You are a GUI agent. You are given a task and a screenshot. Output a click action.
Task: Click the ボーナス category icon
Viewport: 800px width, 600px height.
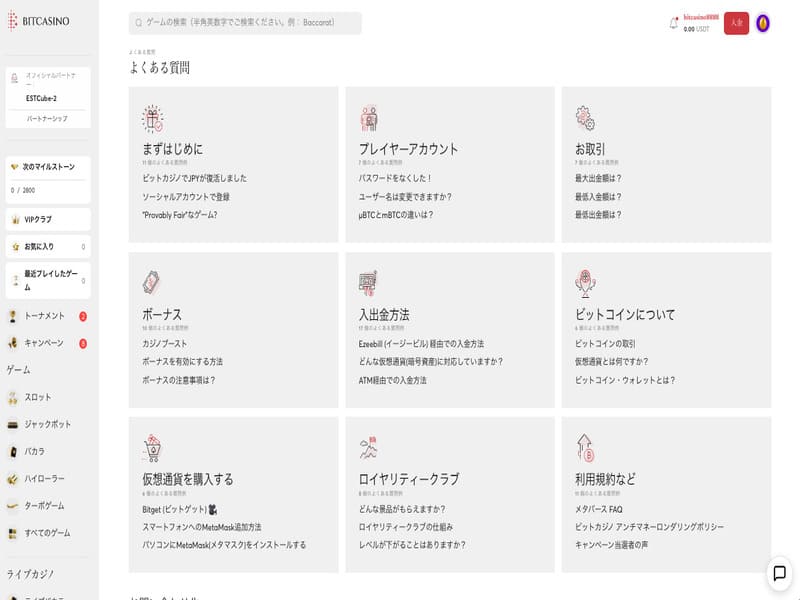(152, 283)
